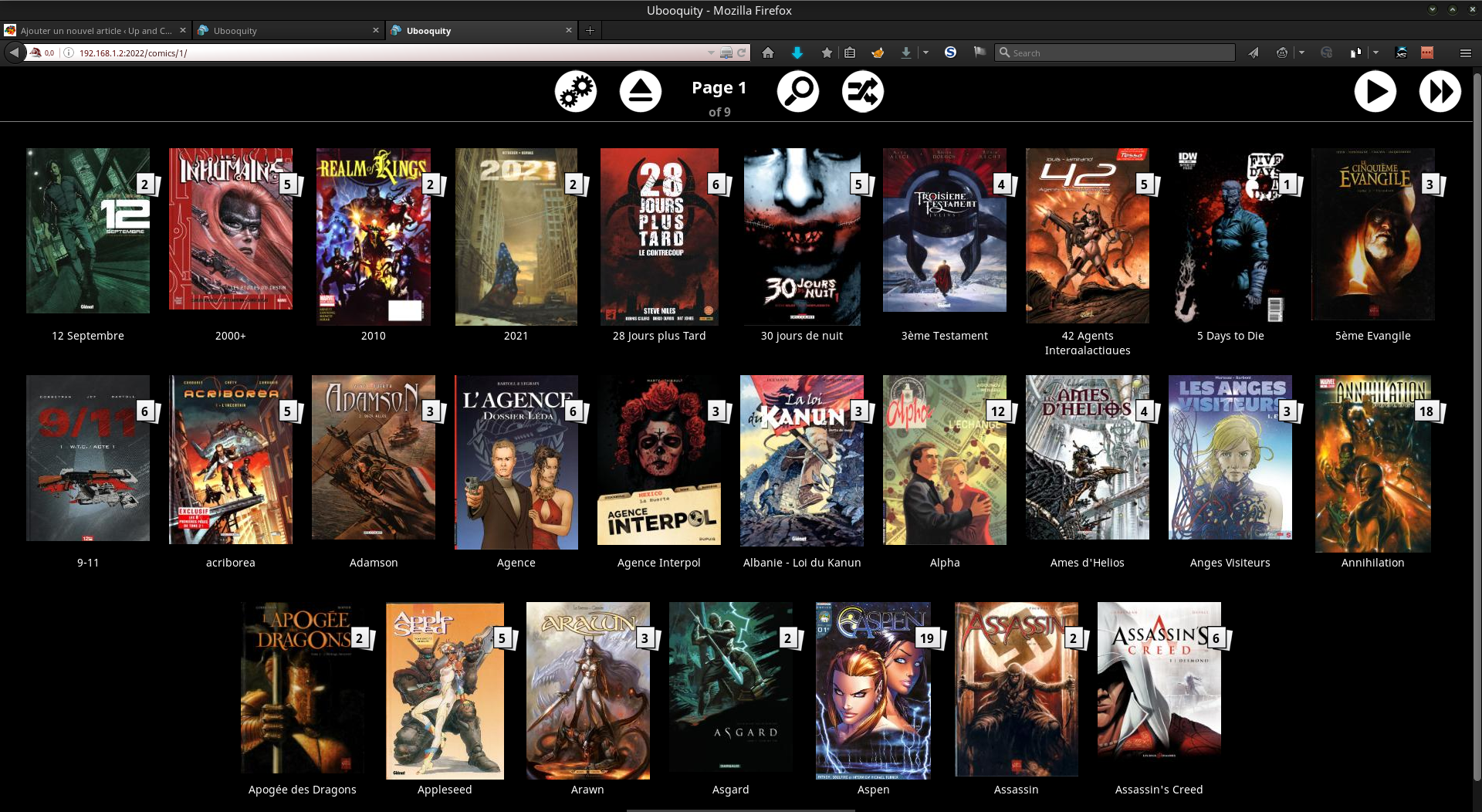Open the Ames d'Helios cover
The width and height of the screenshot is (1482, 812).
tap(1088, 457)
